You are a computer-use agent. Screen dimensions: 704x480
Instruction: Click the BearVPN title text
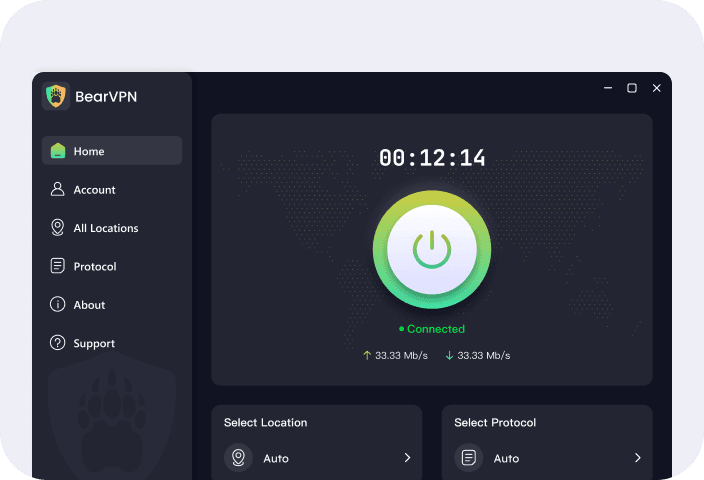point(105,97)
